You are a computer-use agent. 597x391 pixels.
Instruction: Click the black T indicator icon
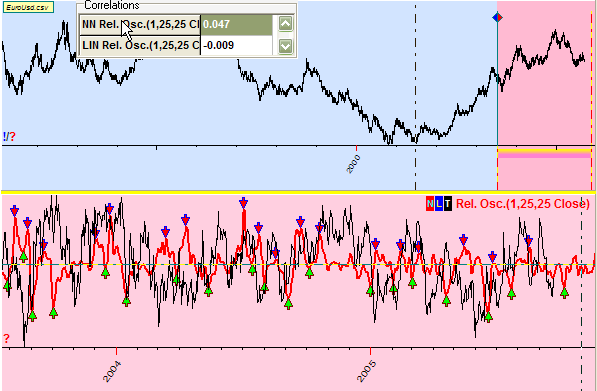click(x=447, y=204)
